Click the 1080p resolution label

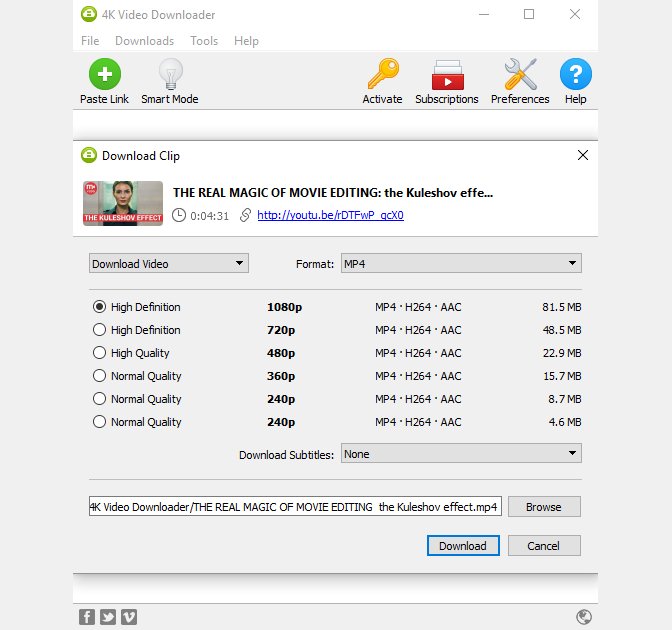click(284, 307)
